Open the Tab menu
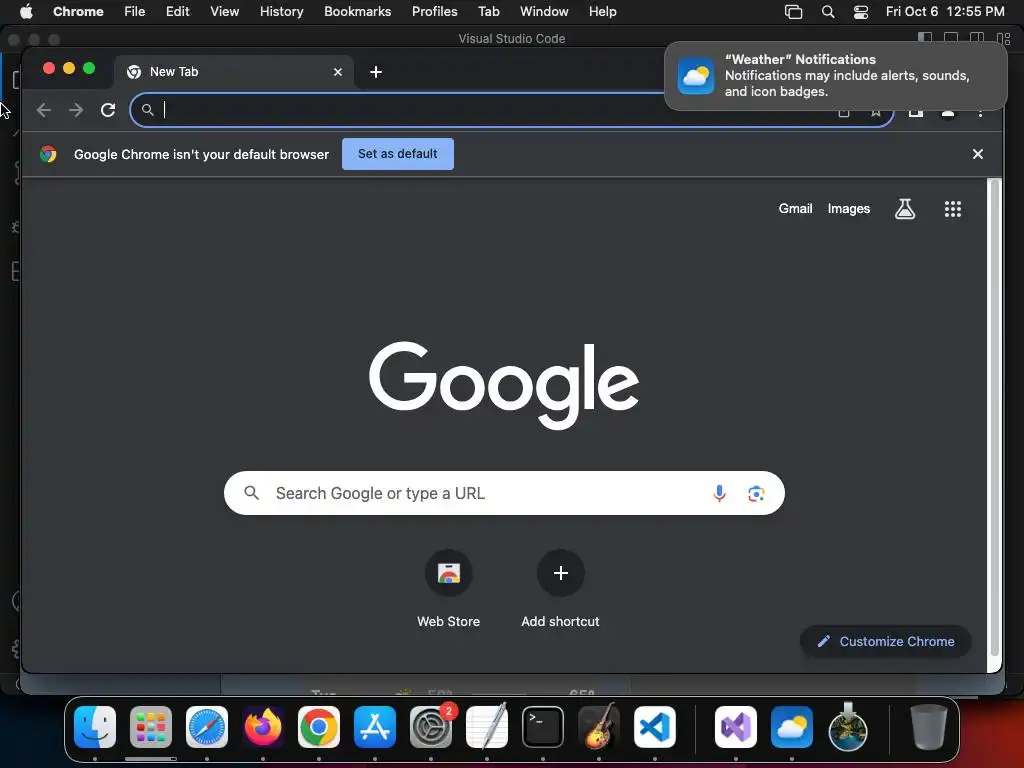Image resolution: width=1024 pixels, height=768 pixels. [488, 12]
